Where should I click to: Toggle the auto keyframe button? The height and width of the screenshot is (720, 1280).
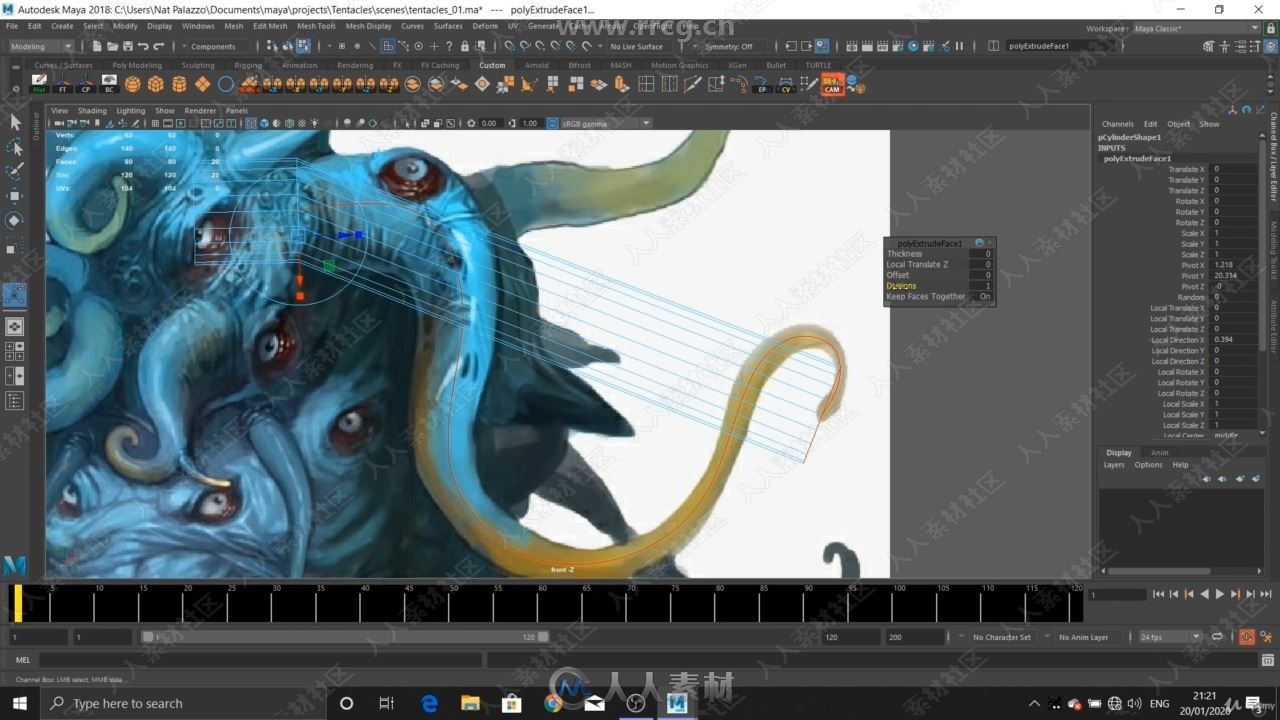coord(1247,637)
